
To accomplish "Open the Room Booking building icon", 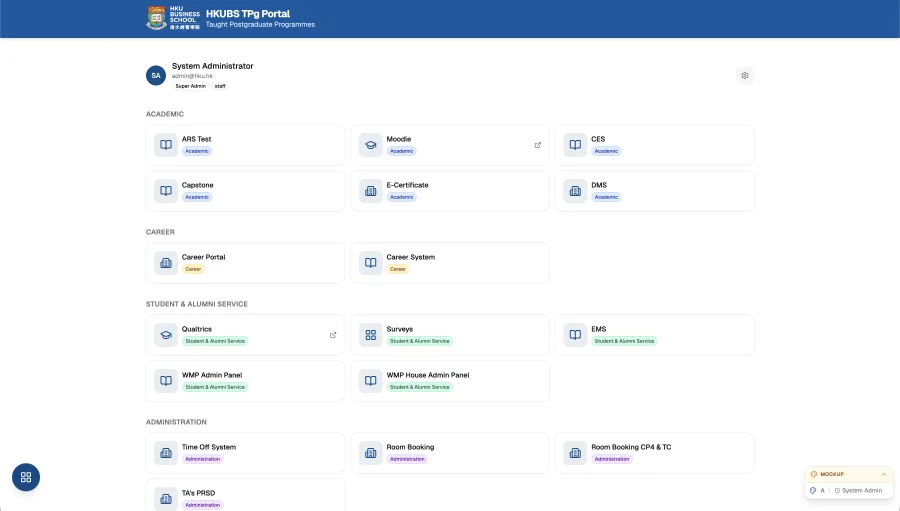I will 371,452.
